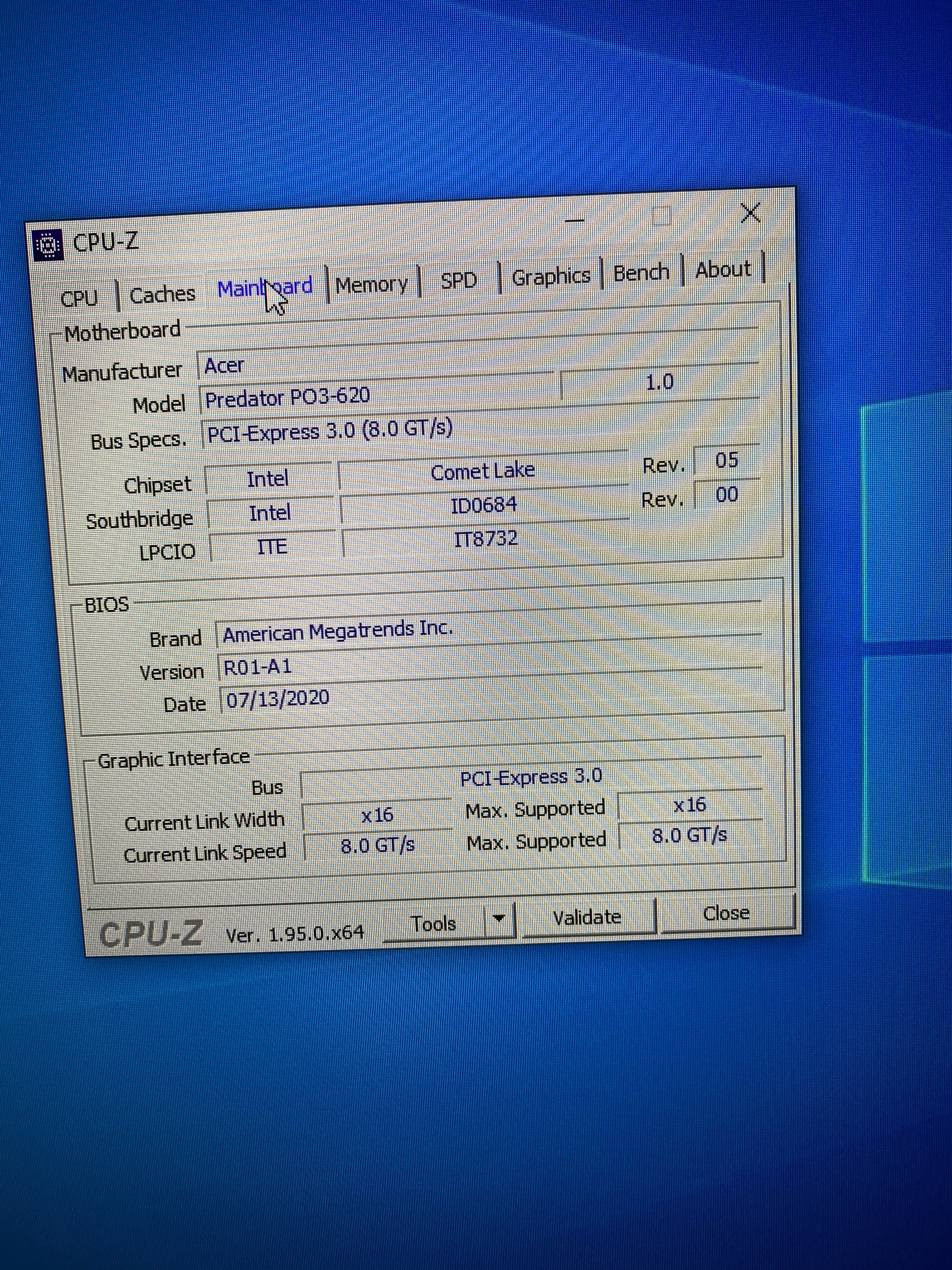This screenshot has height=1270, width=952.
Task: Click the CPU-Z application icon in title bar
Action: [48, 245]
